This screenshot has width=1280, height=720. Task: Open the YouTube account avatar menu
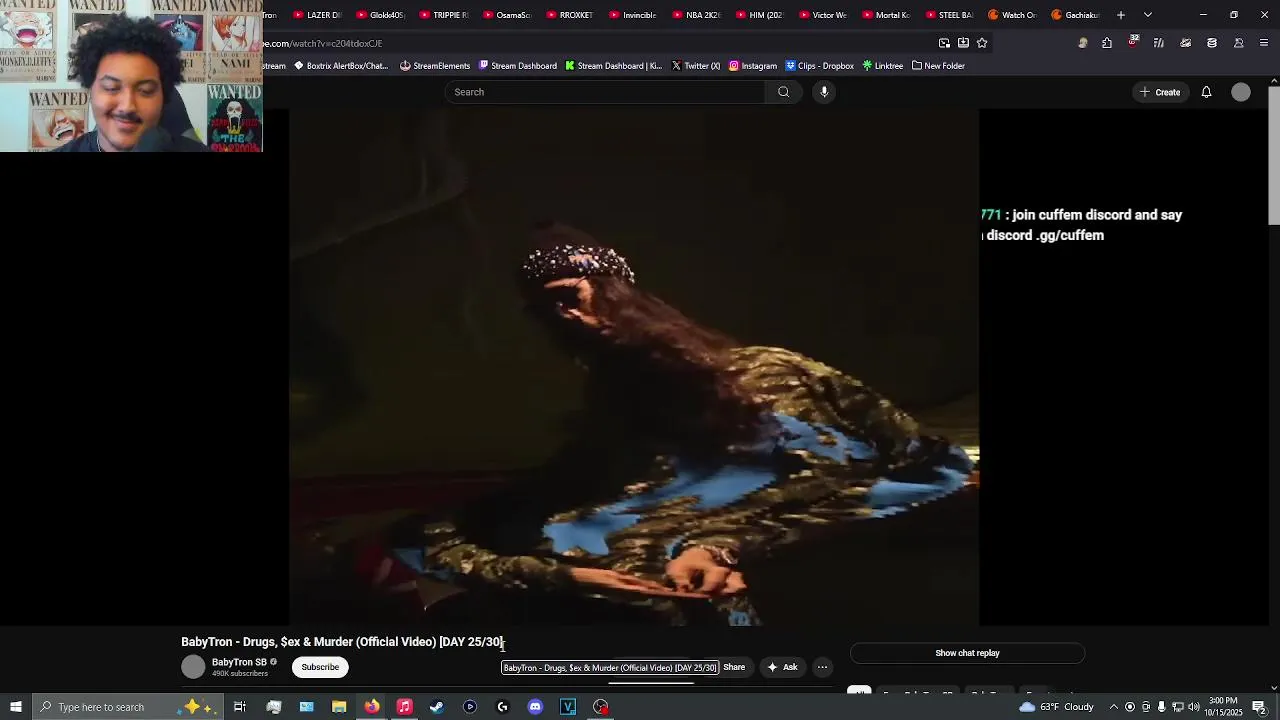pyautogui.click(x=1241, y=92)
